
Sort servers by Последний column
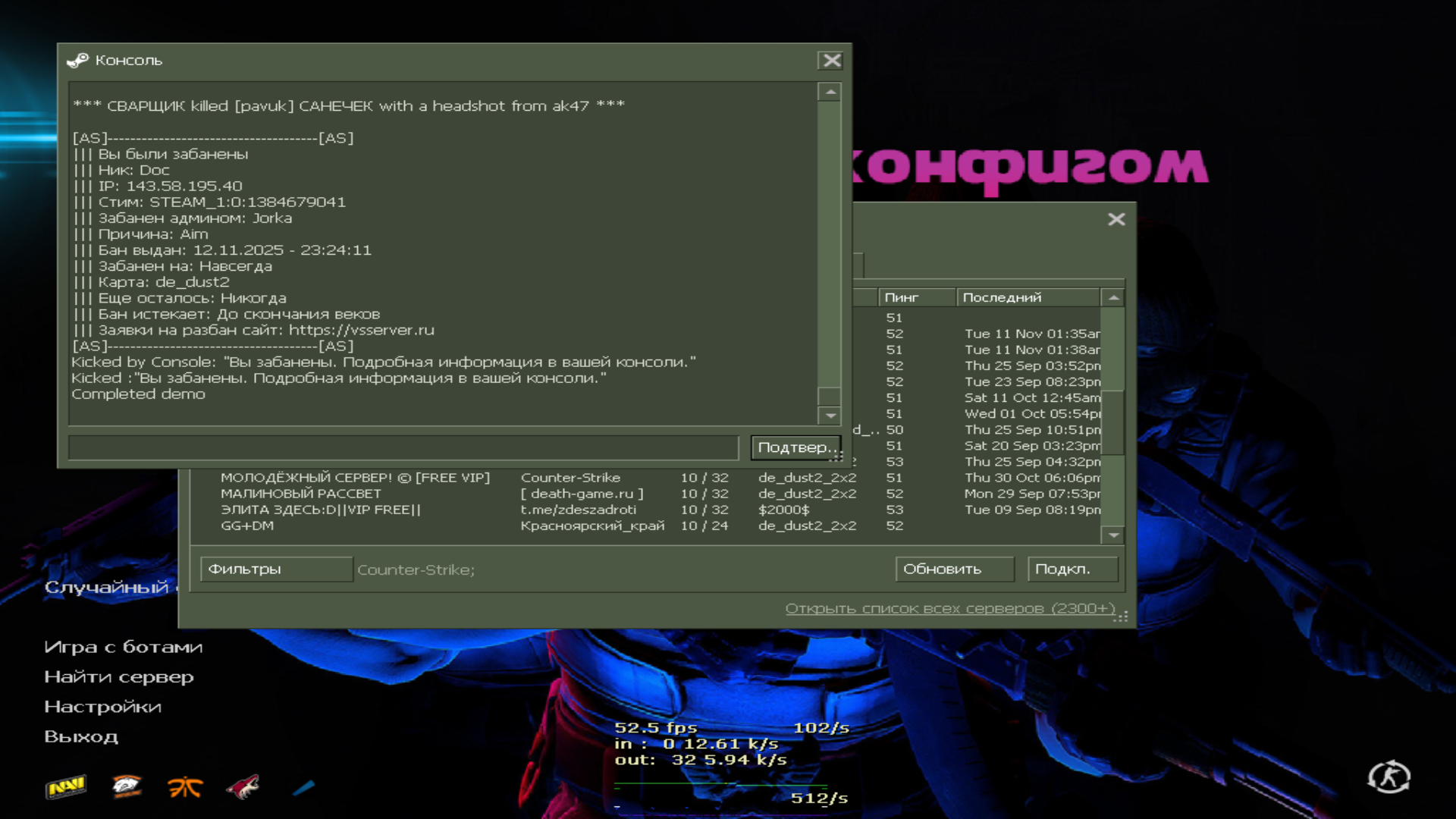(x=1027, y=297)
